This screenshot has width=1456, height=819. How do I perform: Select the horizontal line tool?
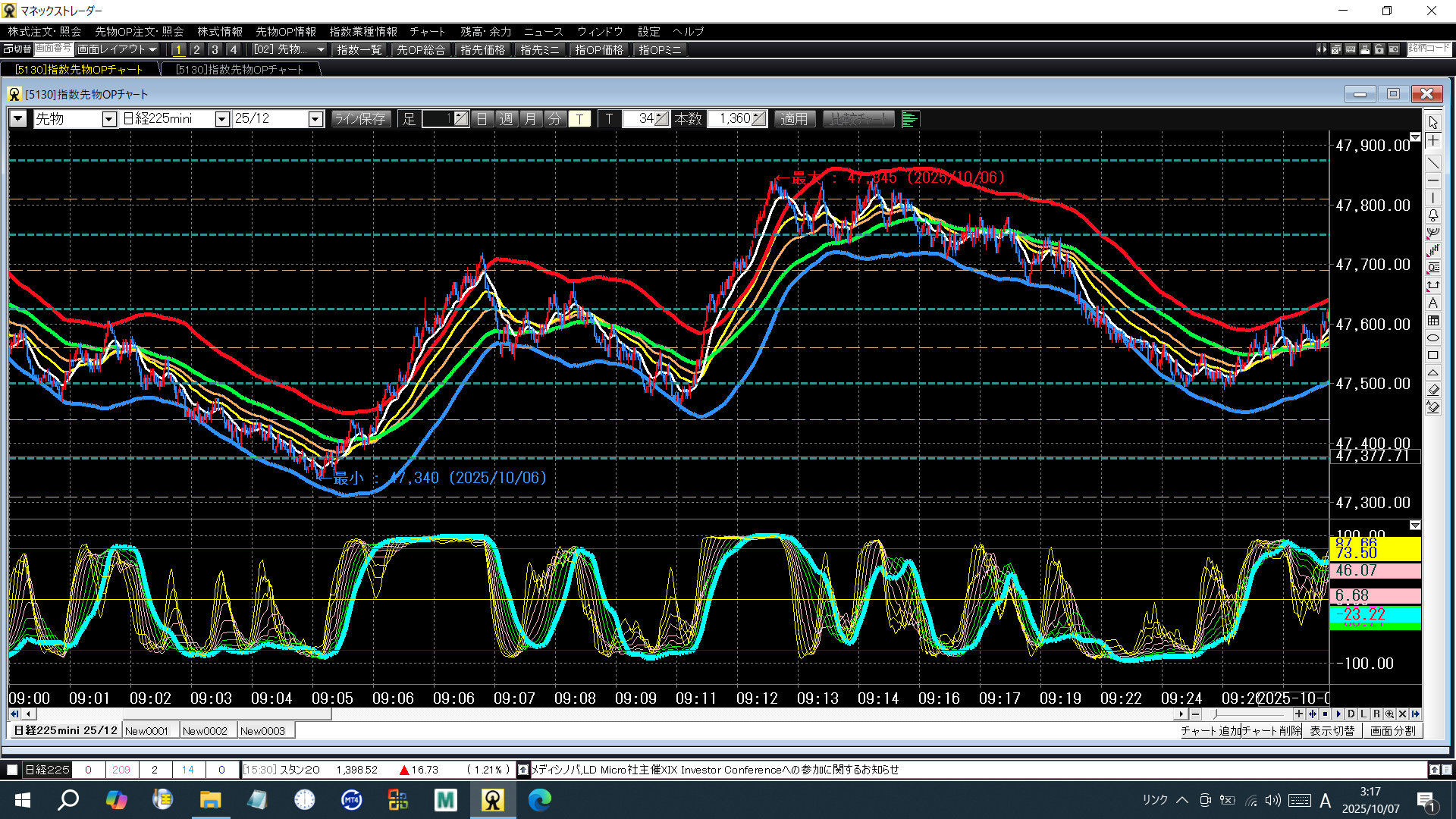tap(1432, 180)
